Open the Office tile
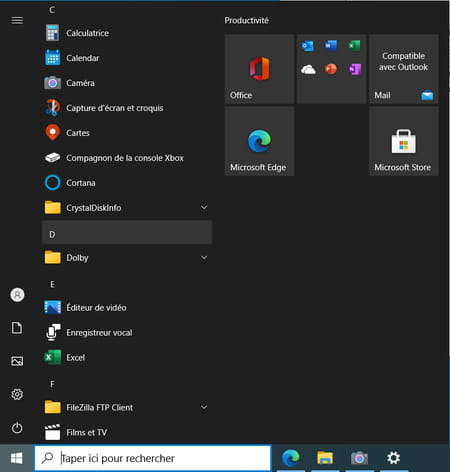450x472 pixels. click(259, 69)
